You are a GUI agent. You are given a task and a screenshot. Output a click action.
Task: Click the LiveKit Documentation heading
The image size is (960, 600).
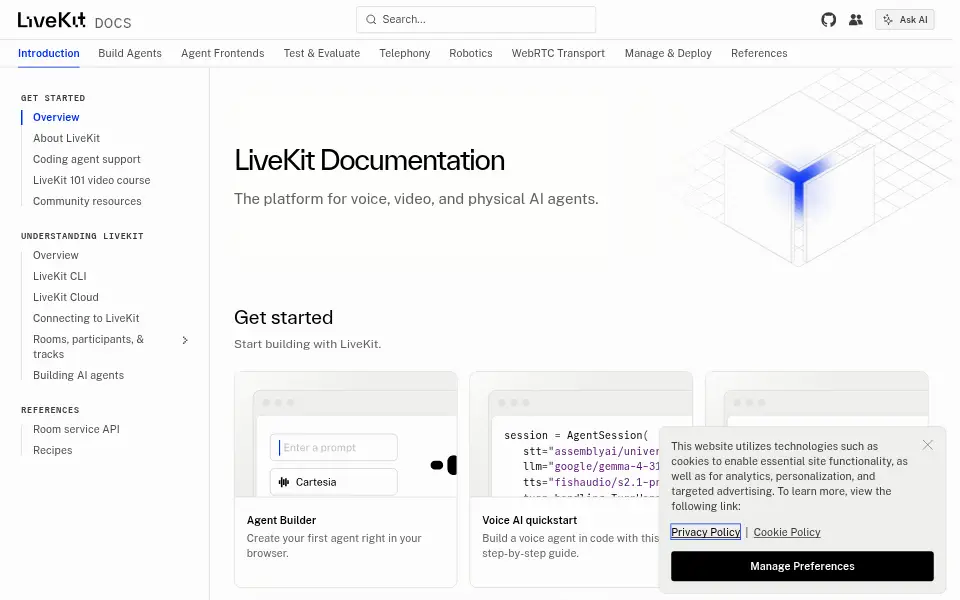[369, 160]
